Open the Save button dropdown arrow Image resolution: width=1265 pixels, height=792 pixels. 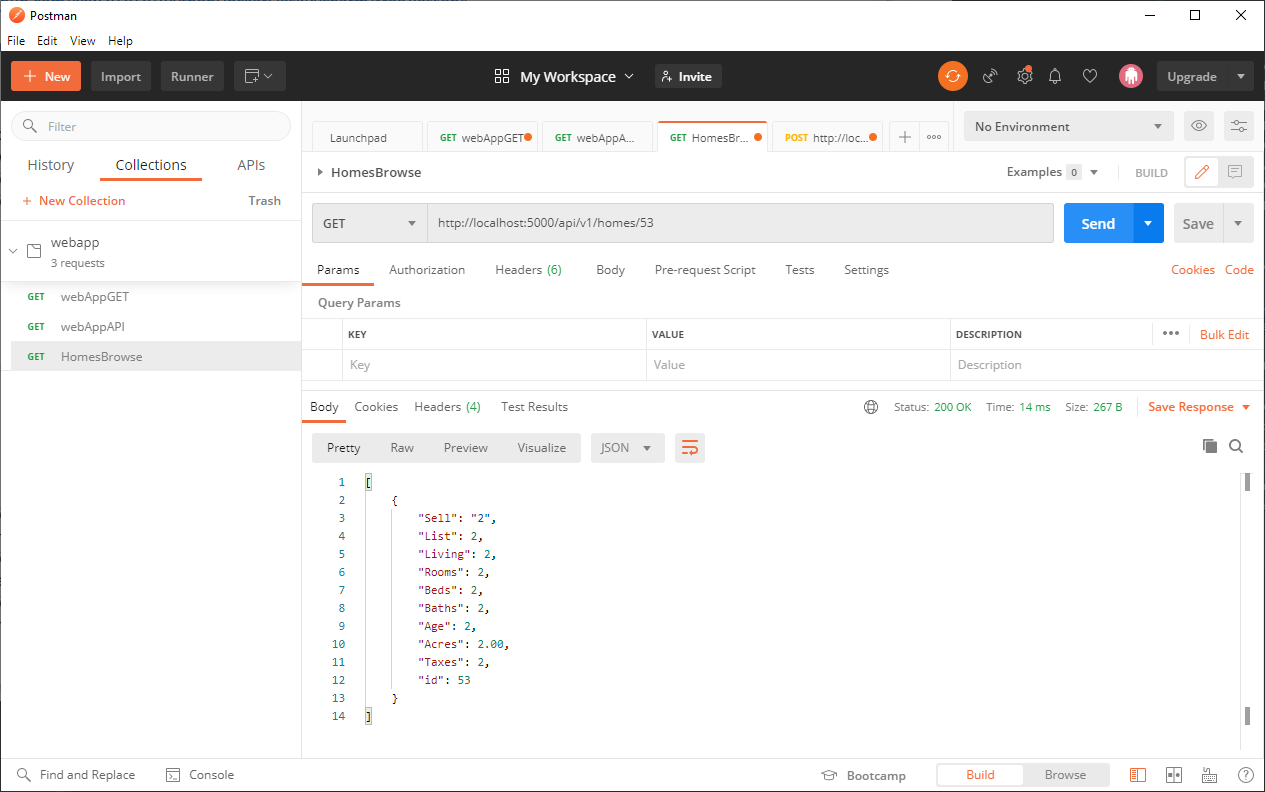[1238, 223]
